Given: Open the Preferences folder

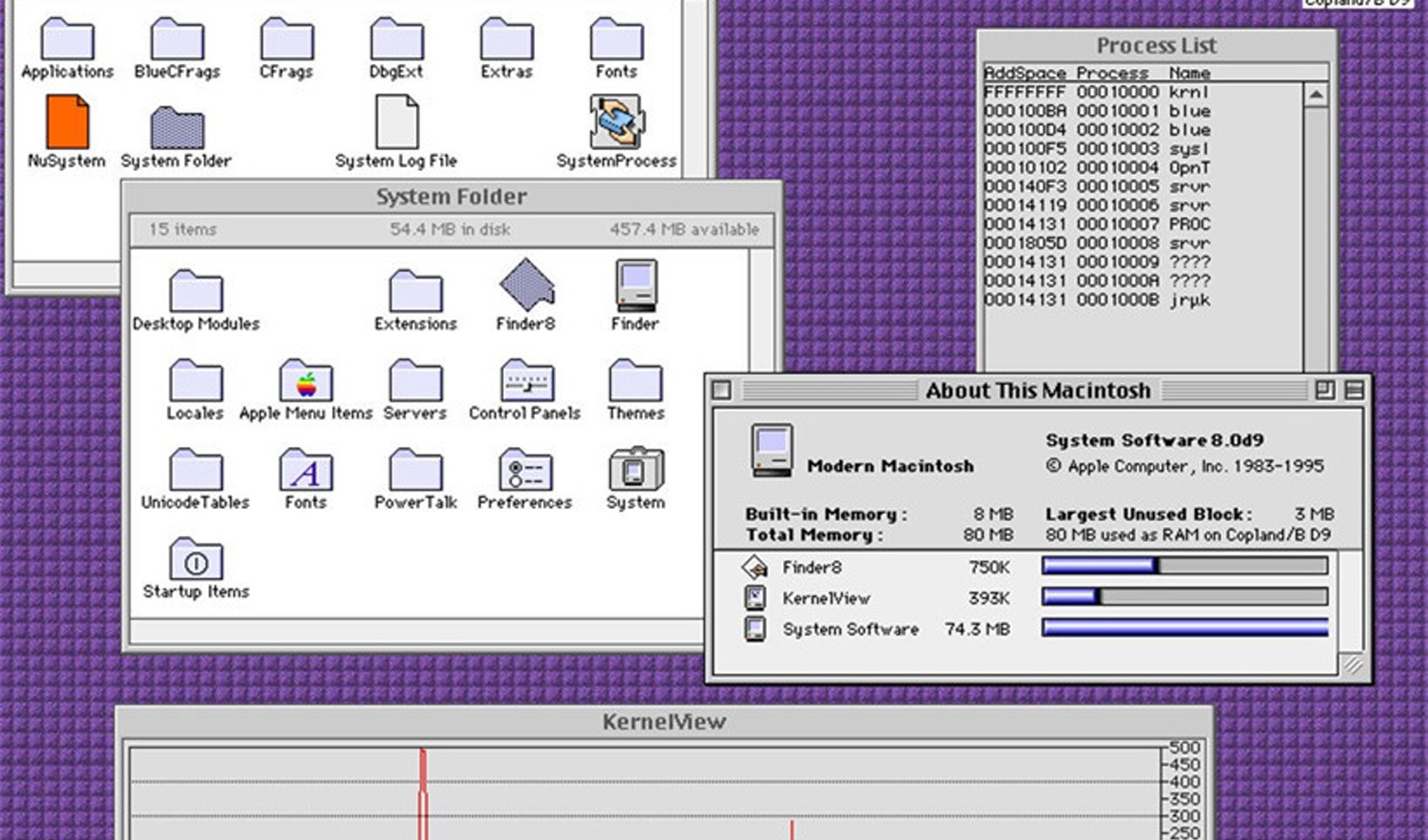Looking at the screenshot, I should pyautogui.click(x=526, y=470).
